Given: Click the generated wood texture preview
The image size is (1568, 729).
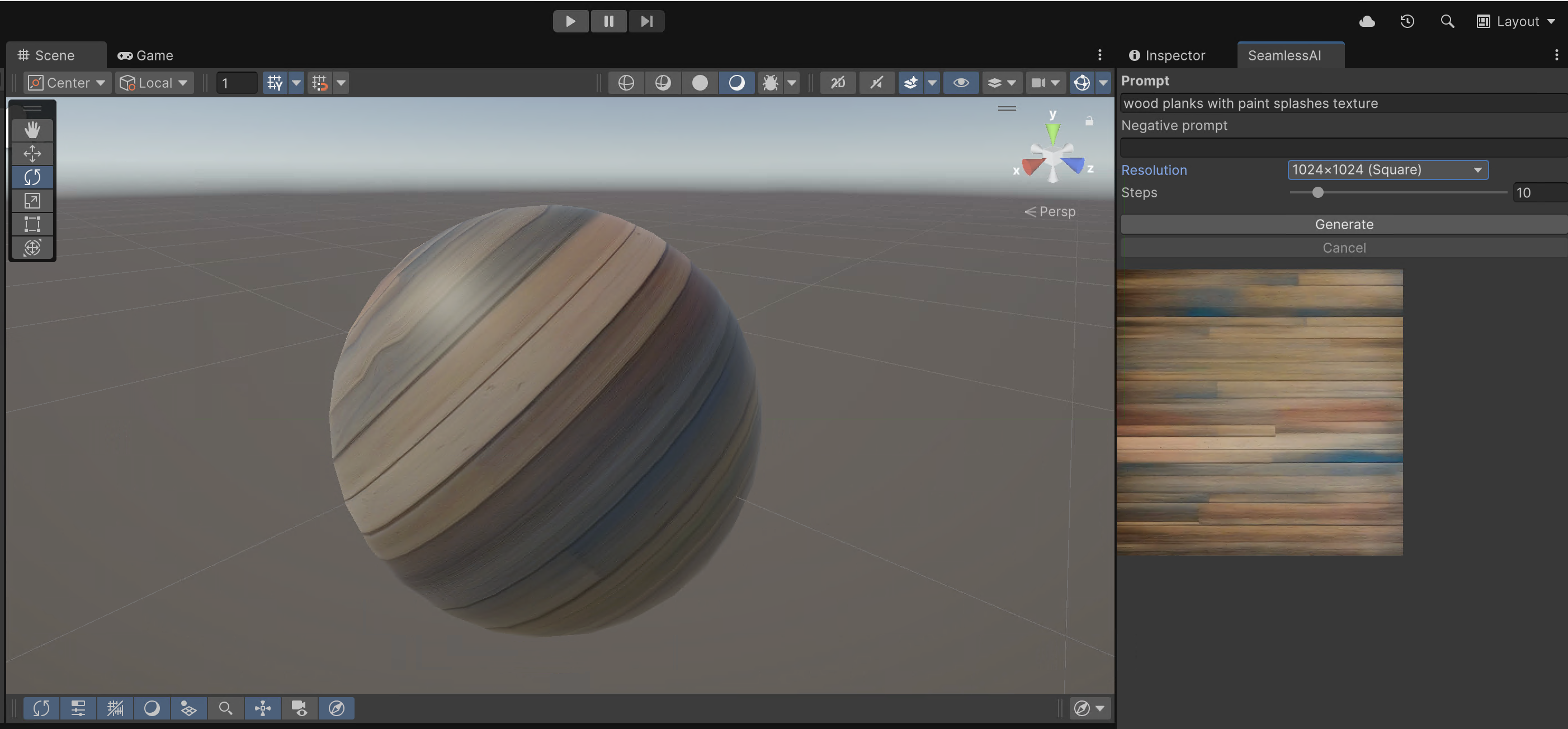Looking at the screenshot, I should tap(1259, 412).
